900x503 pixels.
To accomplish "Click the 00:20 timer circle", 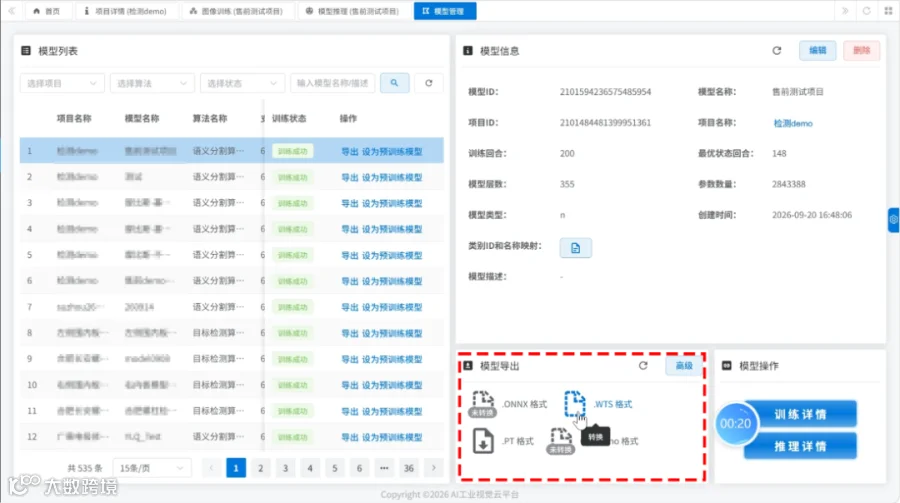I will click(x=735, y=424).
